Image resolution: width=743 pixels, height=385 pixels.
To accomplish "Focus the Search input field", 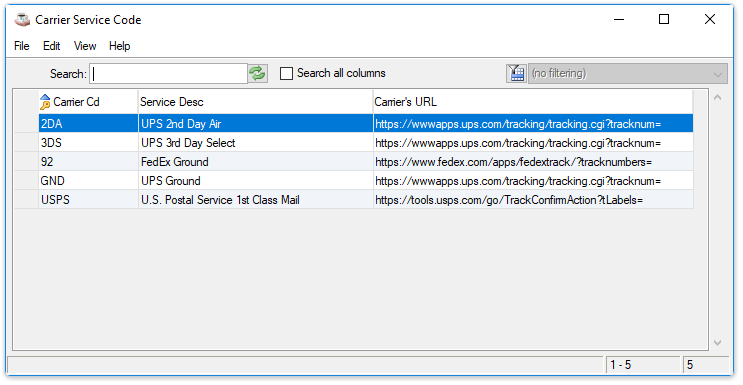I will pos(169,73).
